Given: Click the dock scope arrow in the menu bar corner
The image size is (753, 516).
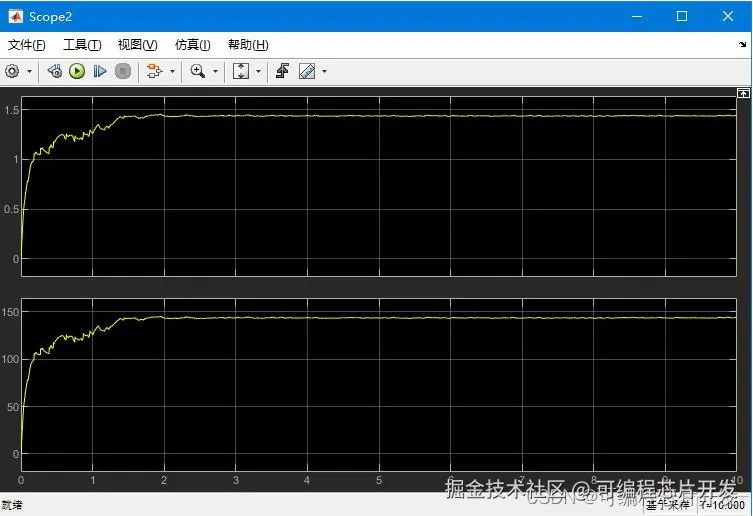Looking at the screenshot, I should click(x=742, y=44).
